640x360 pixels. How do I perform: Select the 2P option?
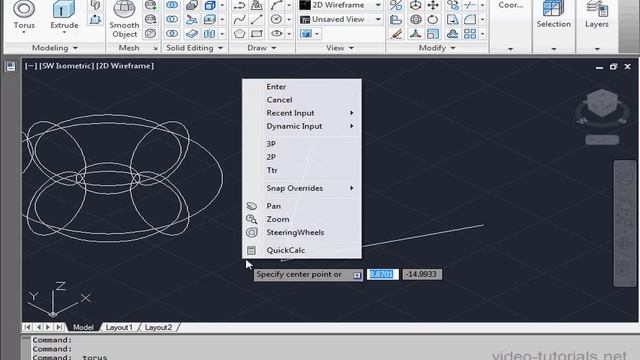tap(302, 157)
